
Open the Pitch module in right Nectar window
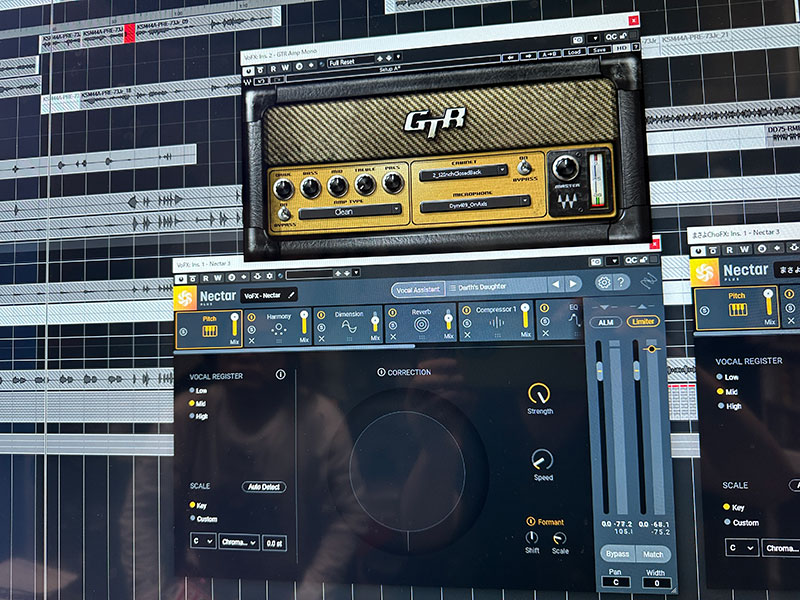click(736, 307)
